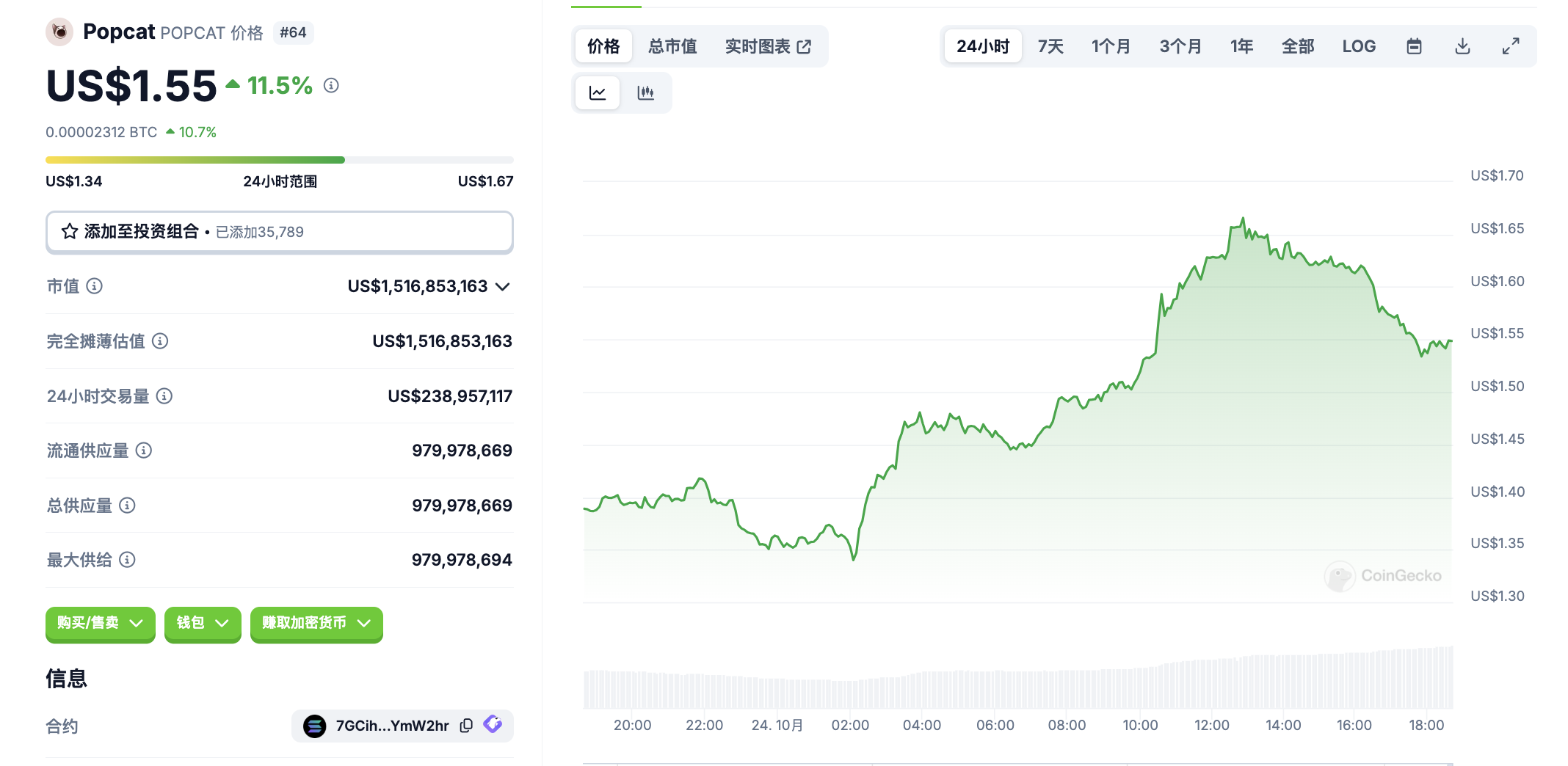Screen dimensions: 1568x766
Task: Open the calendar date range picker
Action: tap(1414, 47)
